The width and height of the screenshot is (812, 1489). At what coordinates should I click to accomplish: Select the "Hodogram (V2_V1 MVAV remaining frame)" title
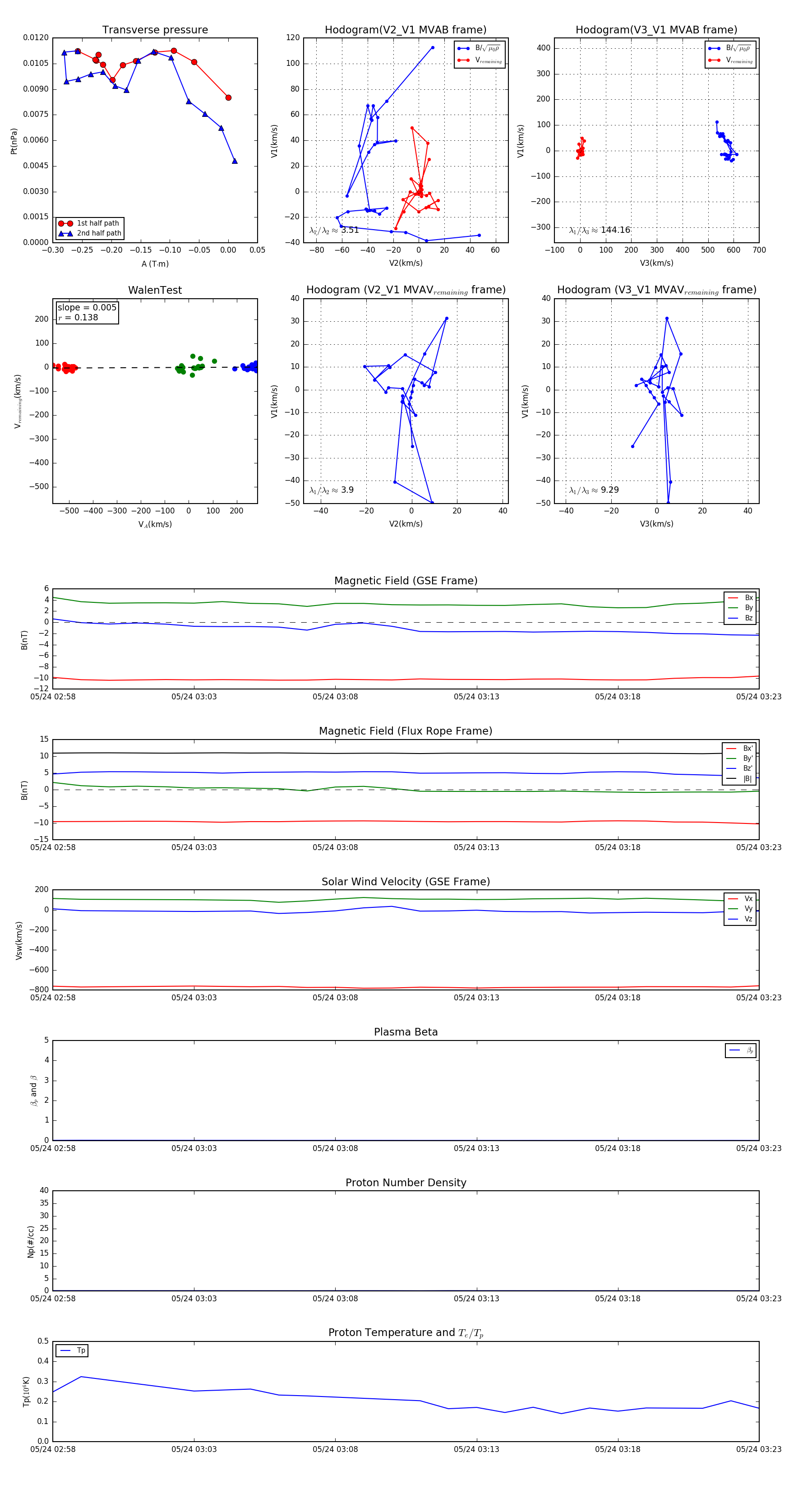pyautogui.click(x=406, y=290)
